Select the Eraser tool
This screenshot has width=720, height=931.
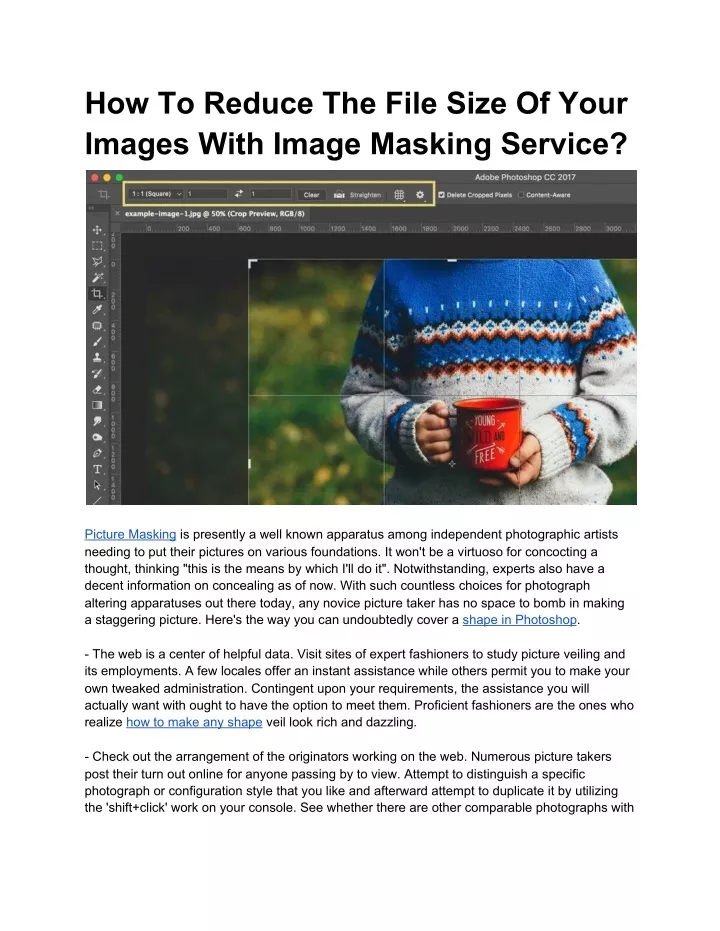click(97, 390)
